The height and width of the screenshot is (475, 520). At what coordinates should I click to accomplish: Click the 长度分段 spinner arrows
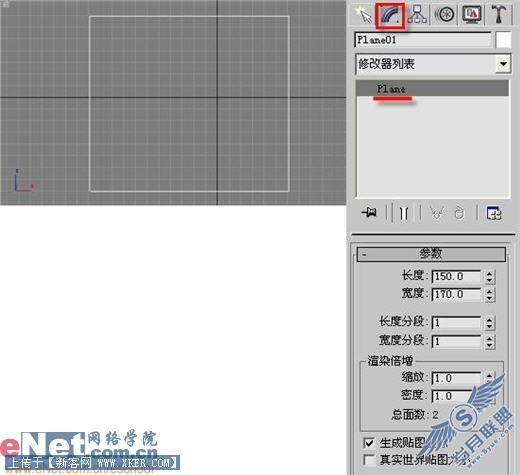point(489,322)
